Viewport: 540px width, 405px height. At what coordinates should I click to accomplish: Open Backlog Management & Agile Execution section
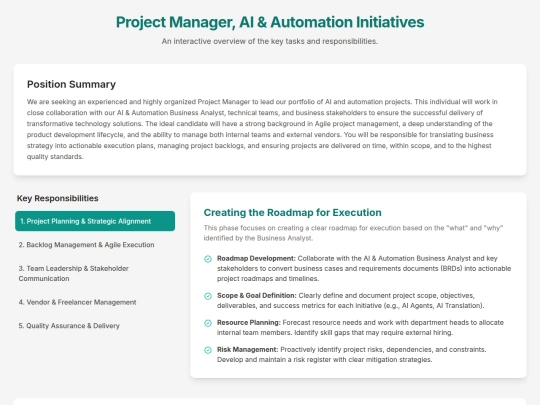(x=95, y=245)
